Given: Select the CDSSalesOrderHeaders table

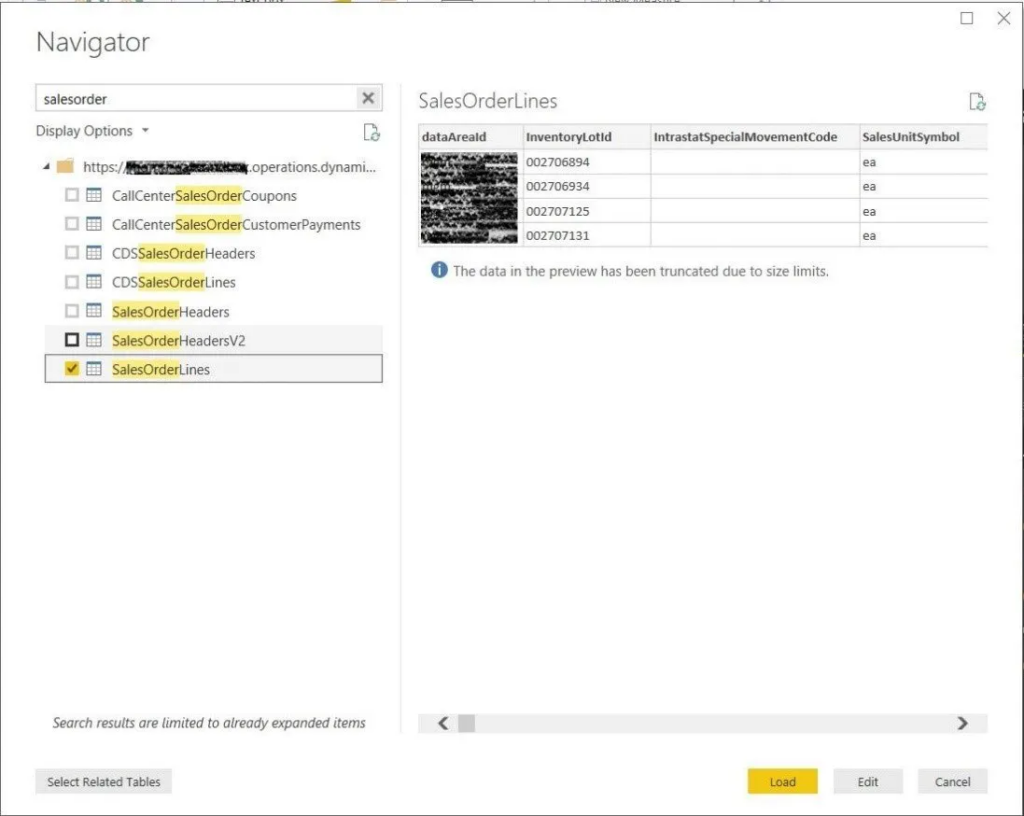Looking at the screenshot, I should pos(184,253).
